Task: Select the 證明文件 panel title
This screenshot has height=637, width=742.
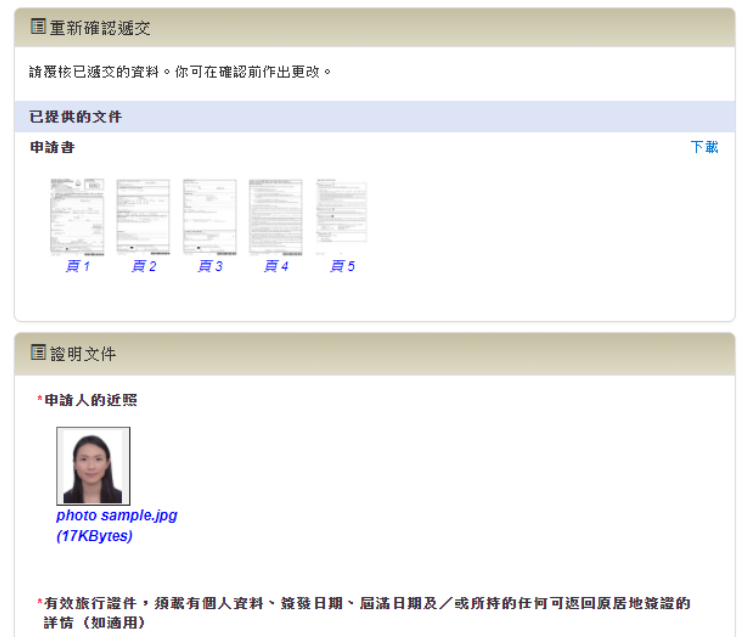Action: (x=83, y=354)
